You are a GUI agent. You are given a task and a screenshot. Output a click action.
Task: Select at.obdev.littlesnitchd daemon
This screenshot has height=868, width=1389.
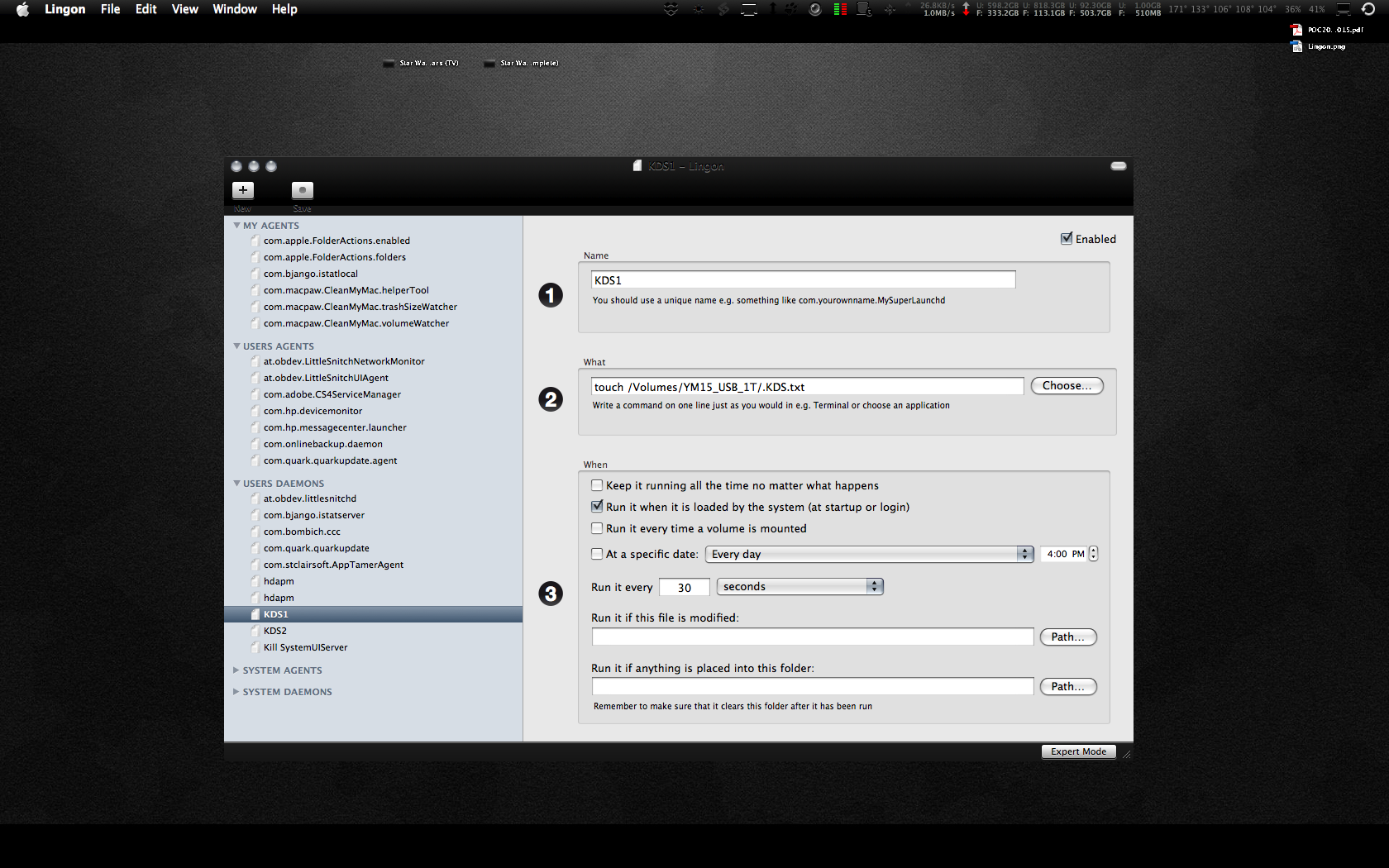[x=374, y=498]
